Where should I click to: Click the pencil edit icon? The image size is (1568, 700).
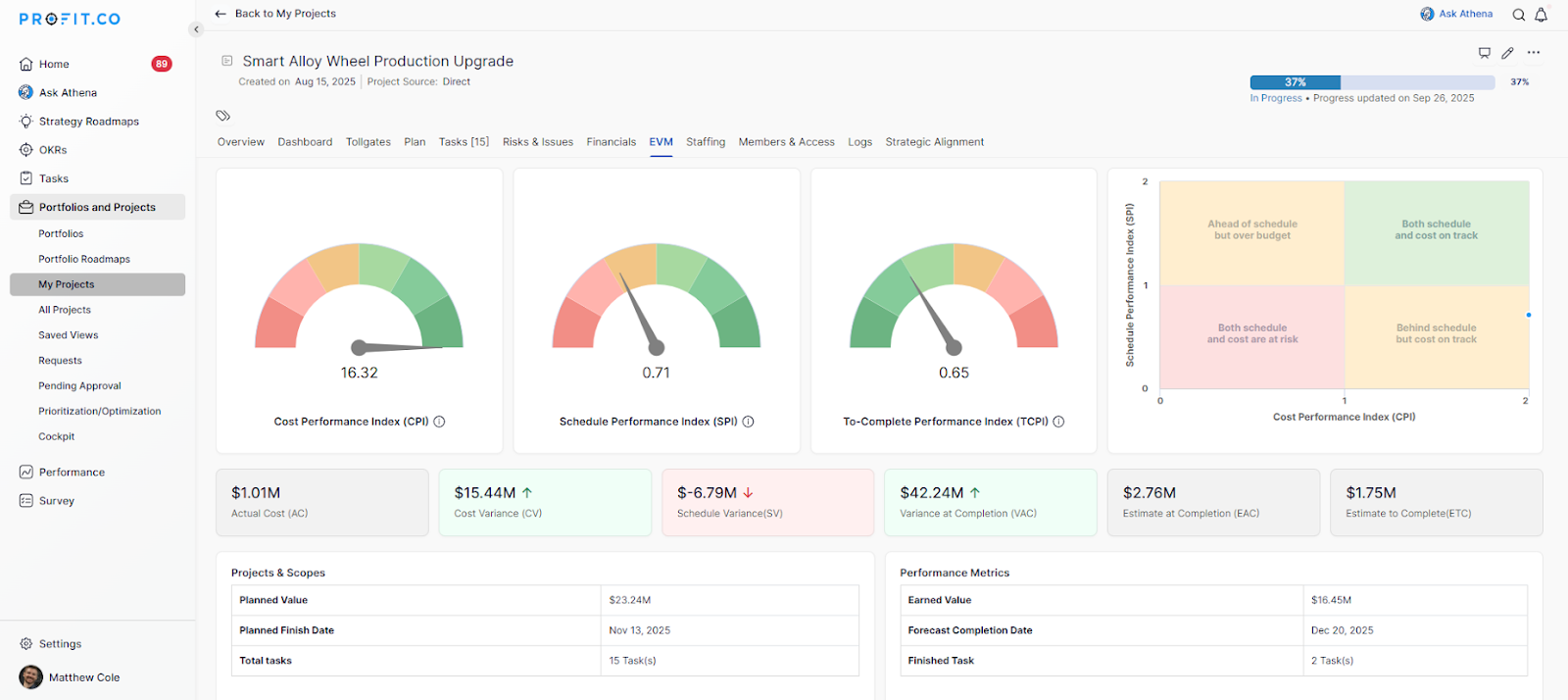[x=1507, y=53]
